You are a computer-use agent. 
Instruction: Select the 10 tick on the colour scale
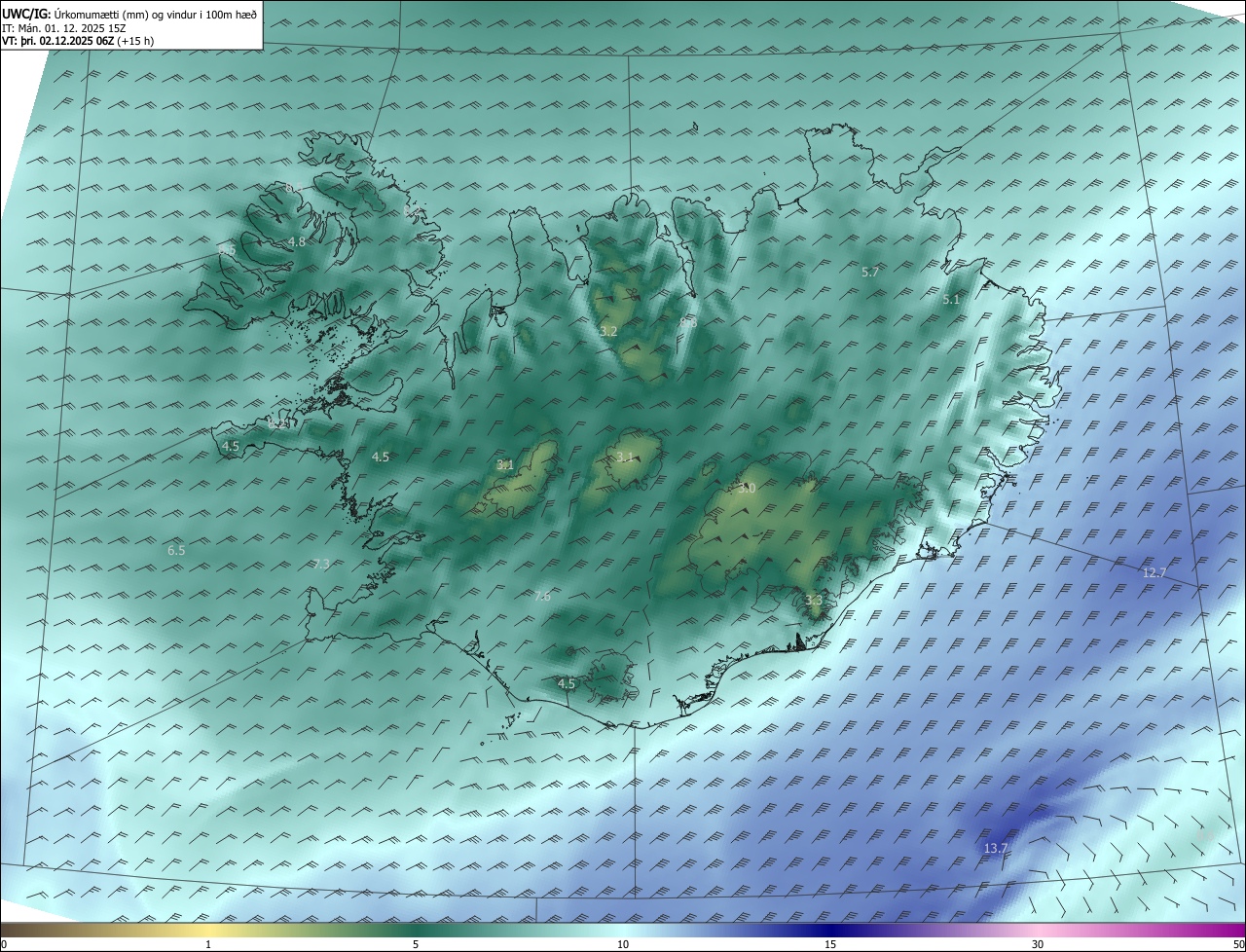(x=623, y=944)
